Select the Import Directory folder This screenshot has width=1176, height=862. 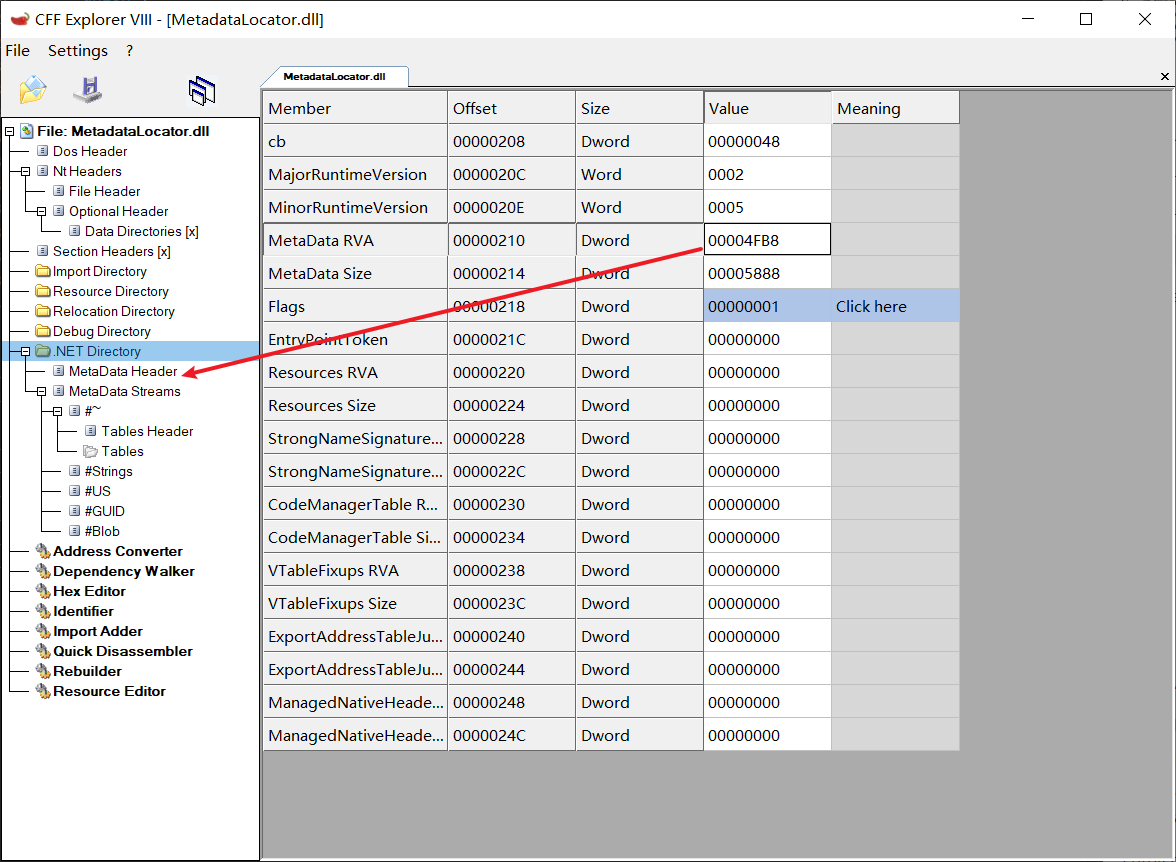tap(100, 272)
